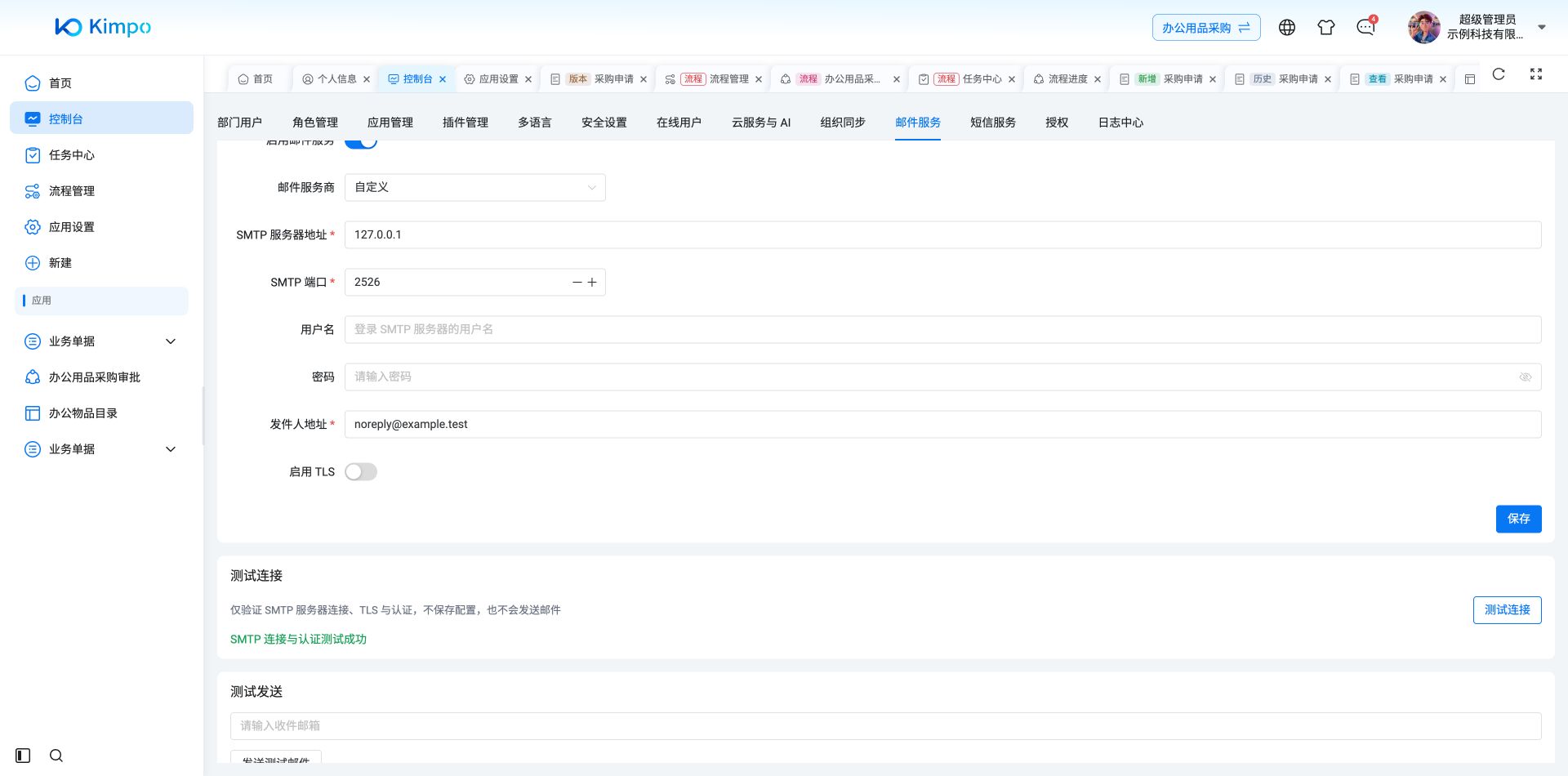Viewport: 1568px width, 776px height.
Task: Click the SMTP 服务器地址 input field
Action: pos(943,235)
